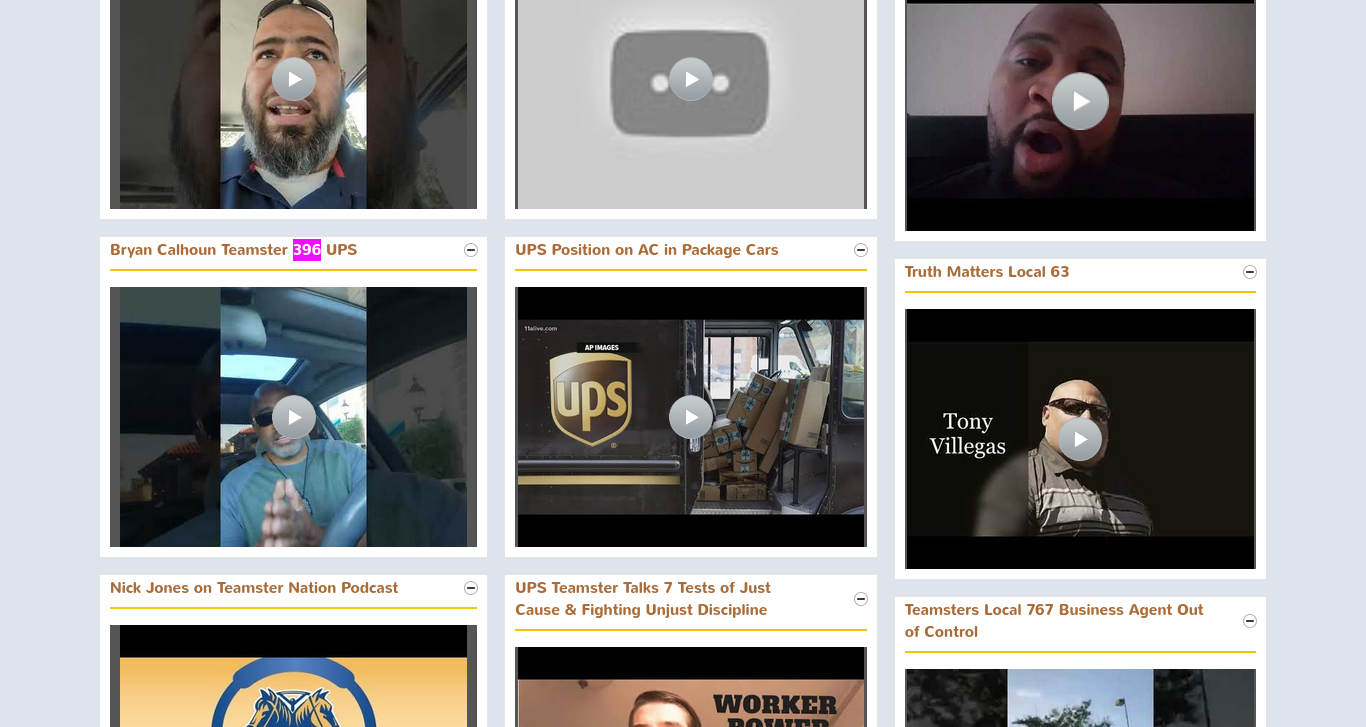Screen dimensions: 1366x727
Task: Click the highlighted 396 in Bryan Calhoun title
Action: click(x=307, y=250)
